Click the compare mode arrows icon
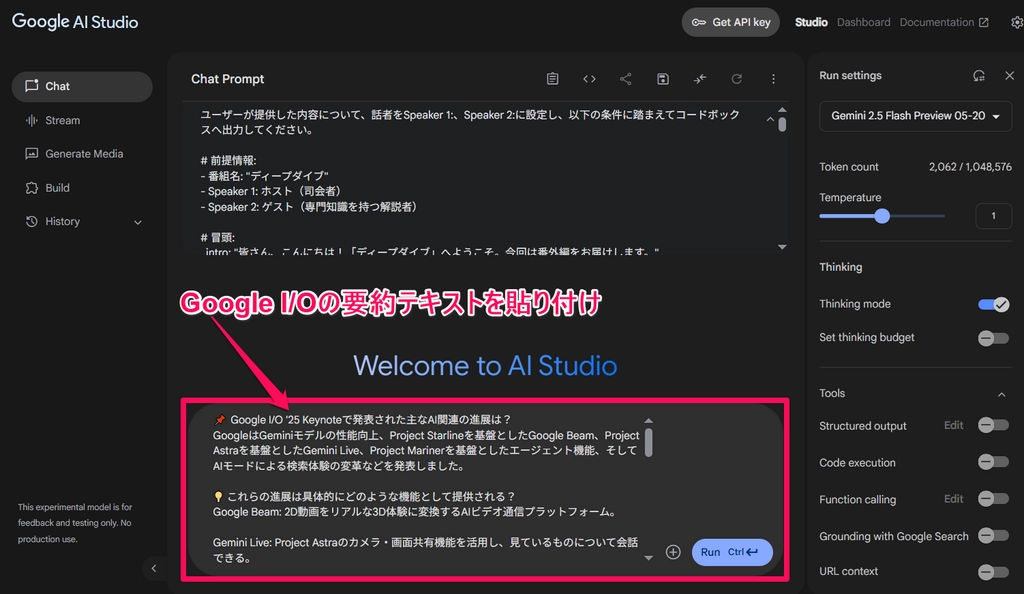This screenshot has height=594, width=1024. coord(699,79)
